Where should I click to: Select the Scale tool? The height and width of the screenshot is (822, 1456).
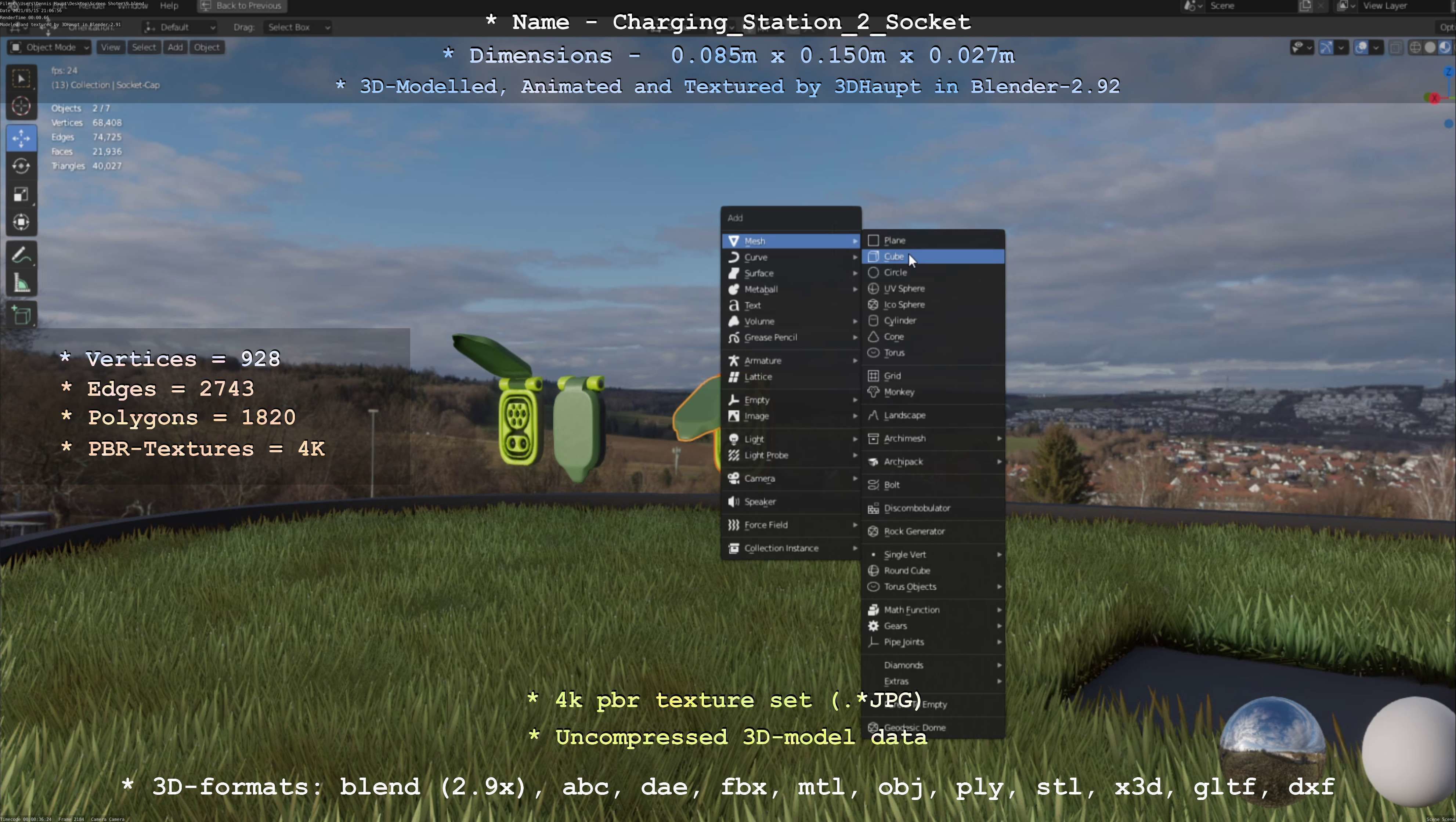(21, 194)
